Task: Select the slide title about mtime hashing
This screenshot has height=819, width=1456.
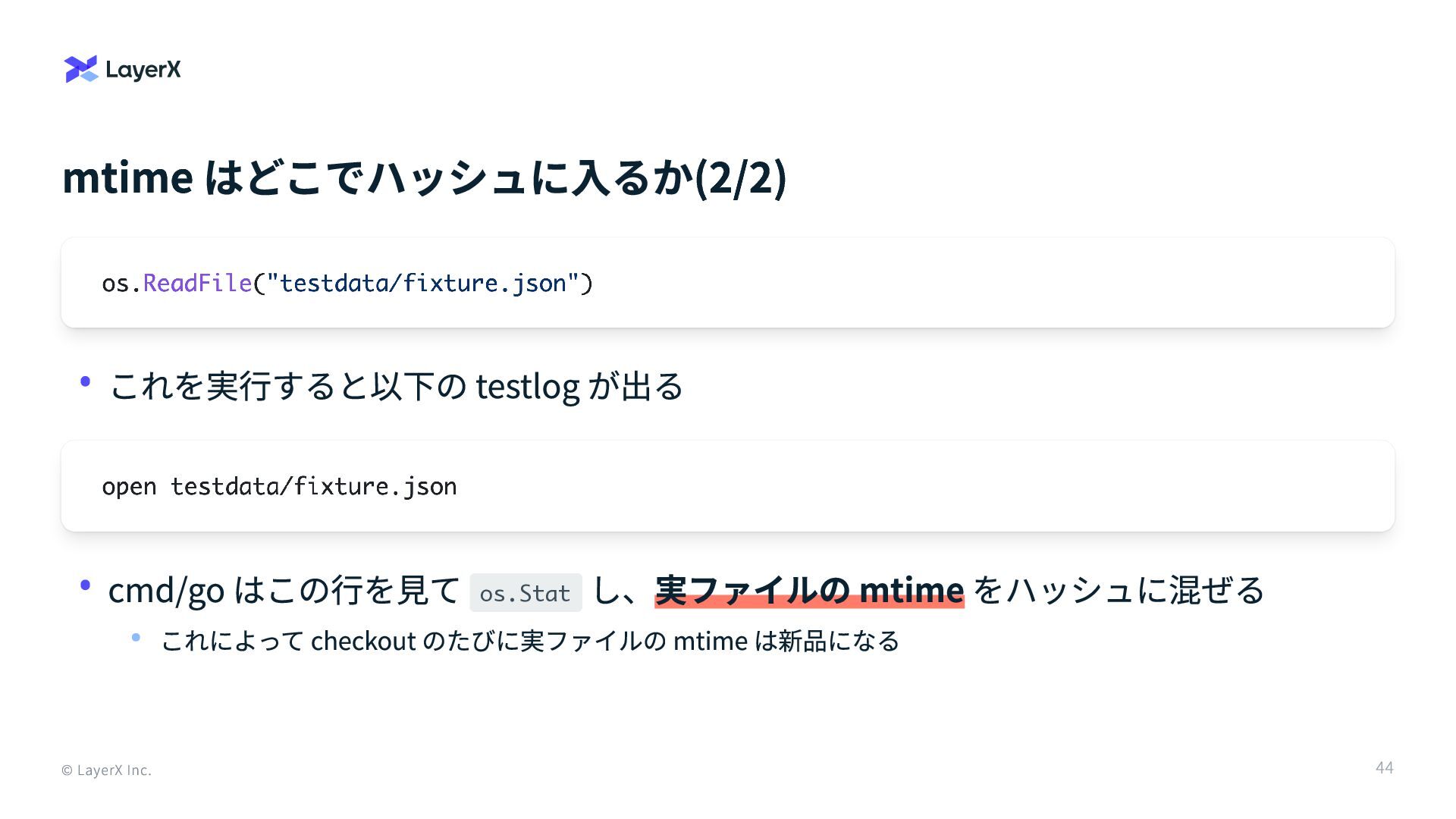Action: point(425,177)
